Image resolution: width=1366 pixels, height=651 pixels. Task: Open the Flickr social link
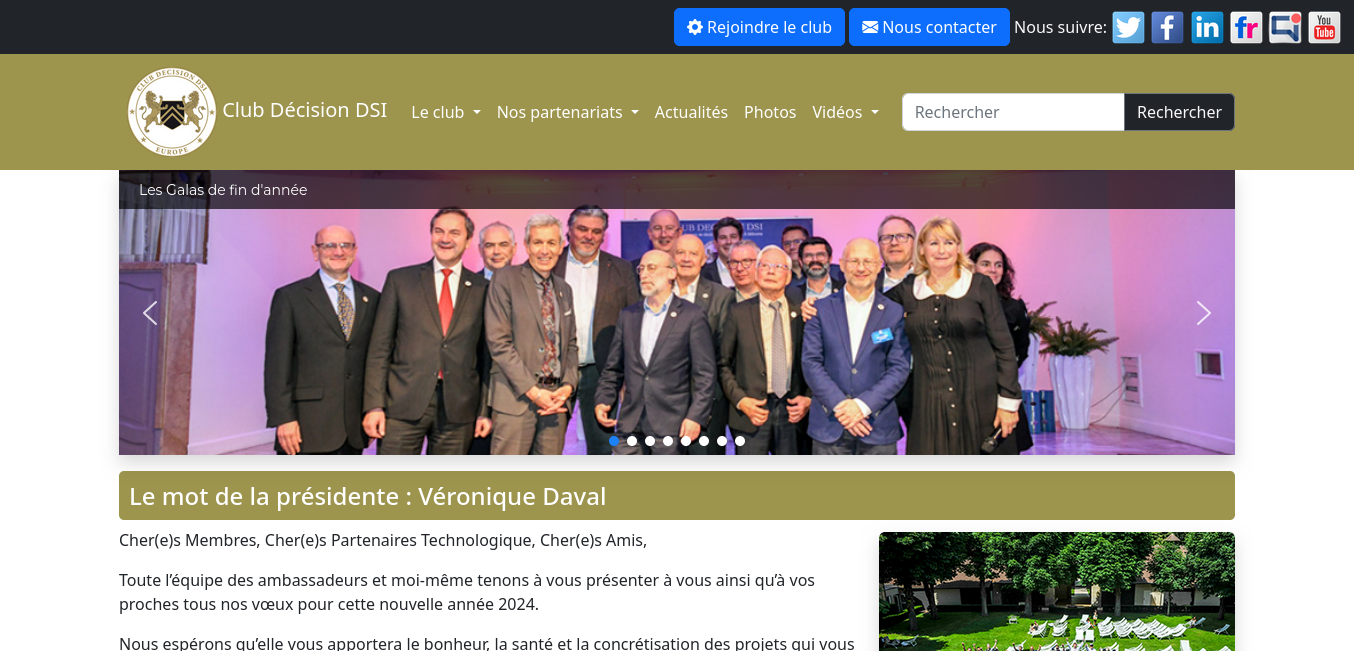(x=1246, y=27)
